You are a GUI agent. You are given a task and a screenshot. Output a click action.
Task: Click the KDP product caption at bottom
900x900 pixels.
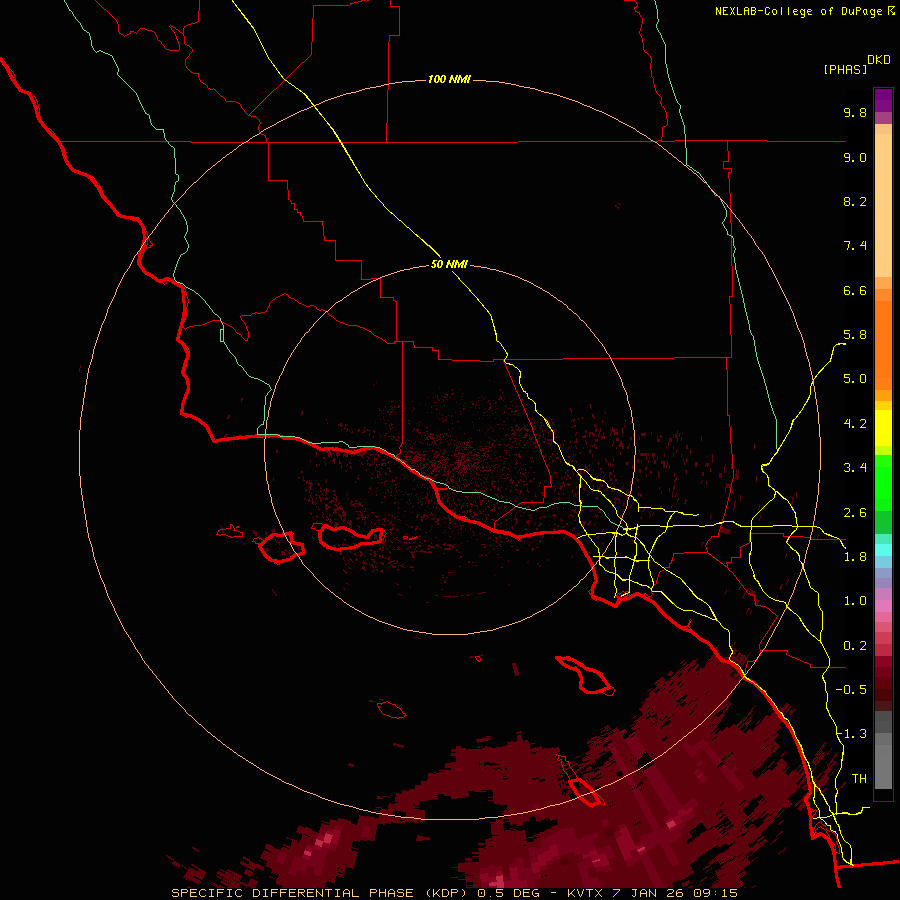point(455,893)
